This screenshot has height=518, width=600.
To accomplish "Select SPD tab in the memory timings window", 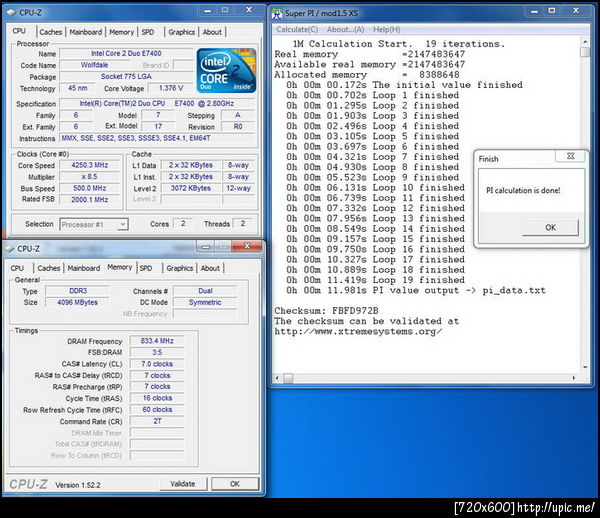I will pyautogui.click(x=146, y=268).
